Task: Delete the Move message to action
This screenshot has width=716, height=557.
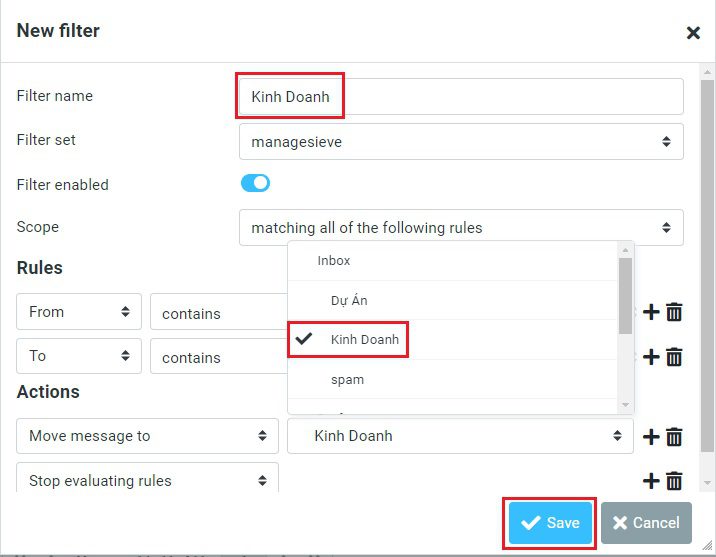Action: click(x=674, y=437)
